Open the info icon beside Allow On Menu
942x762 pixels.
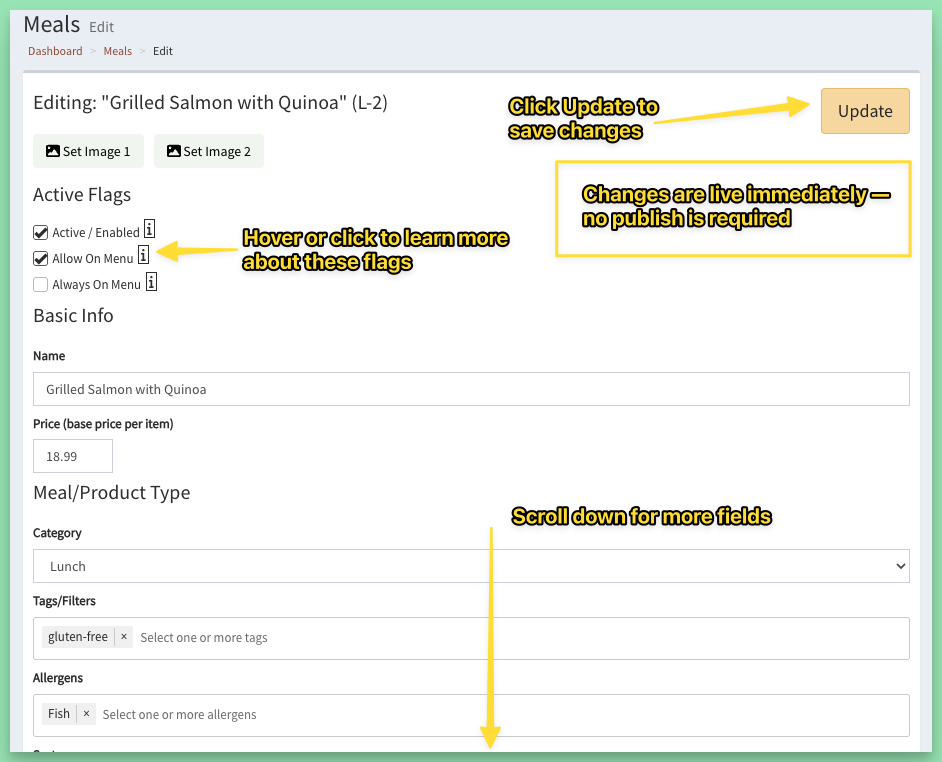coord(144,255)
